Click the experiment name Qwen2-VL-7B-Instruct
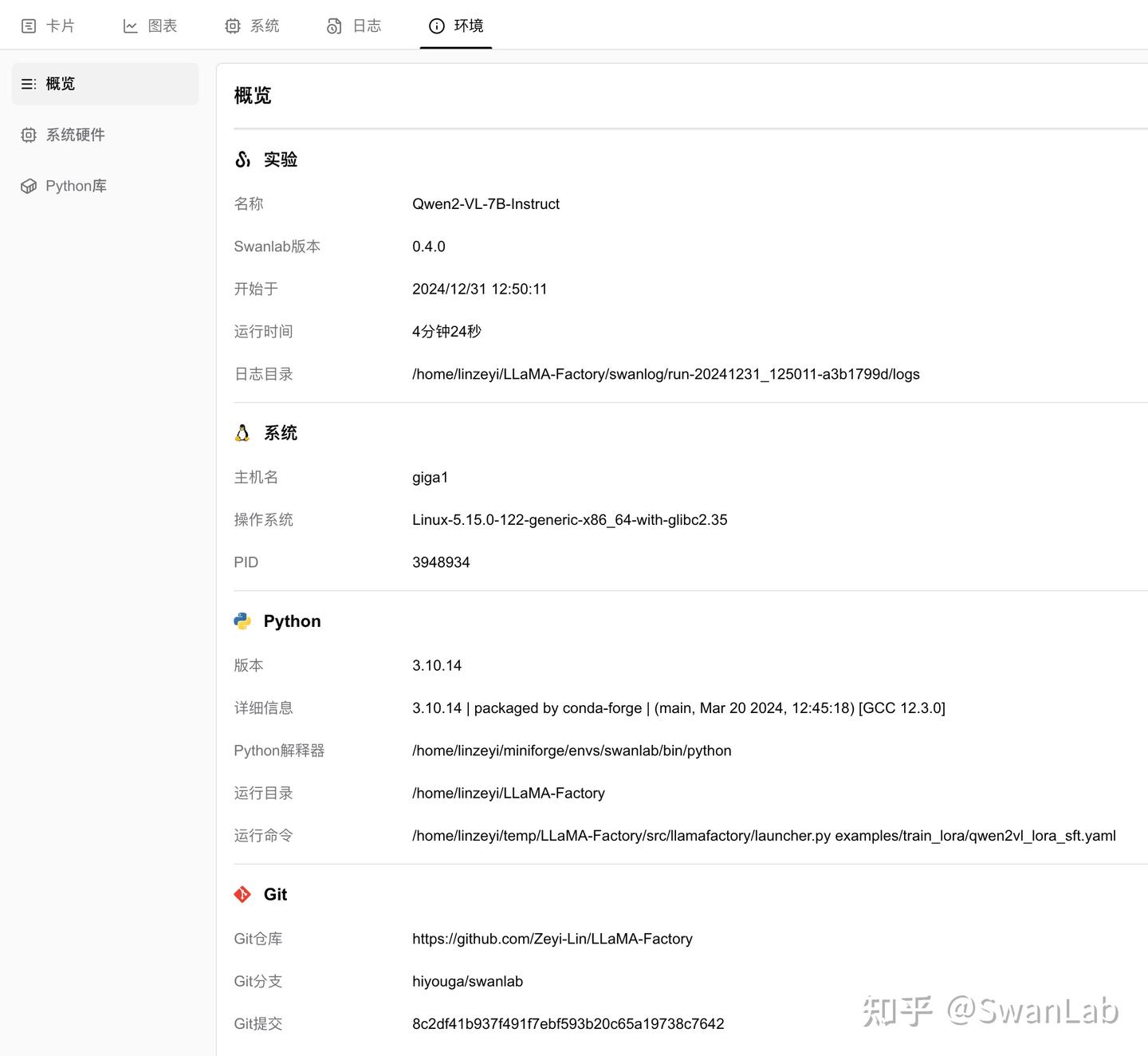This screenshot has width=1148, height=1056. point(486,204)
